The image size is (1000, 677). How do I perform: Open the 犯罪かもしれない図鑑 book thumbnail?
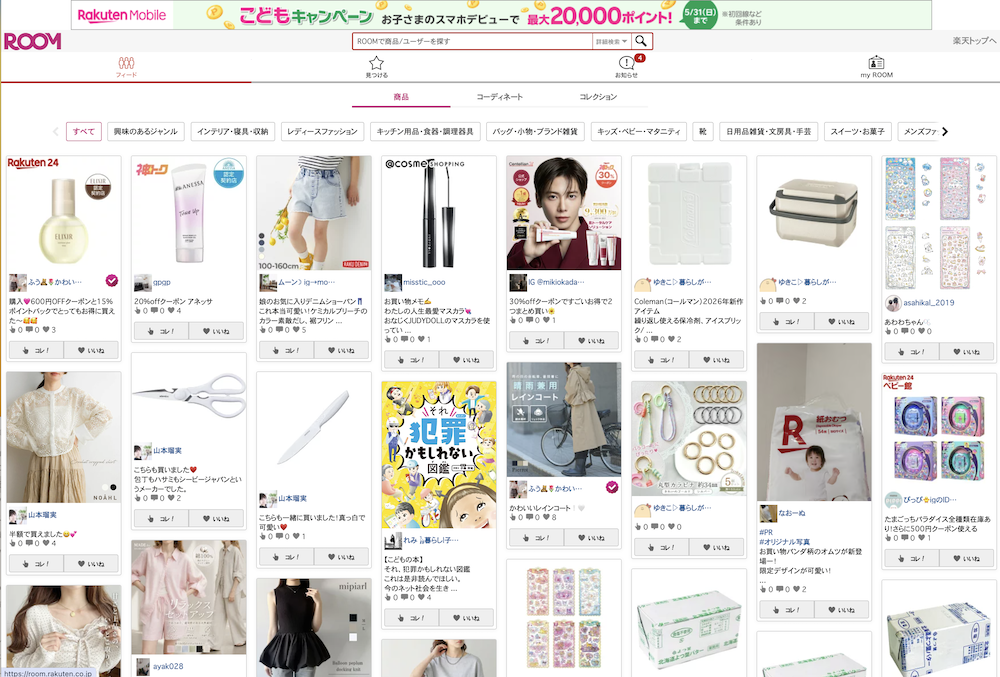pyautogui.click(x=439, y=455)
